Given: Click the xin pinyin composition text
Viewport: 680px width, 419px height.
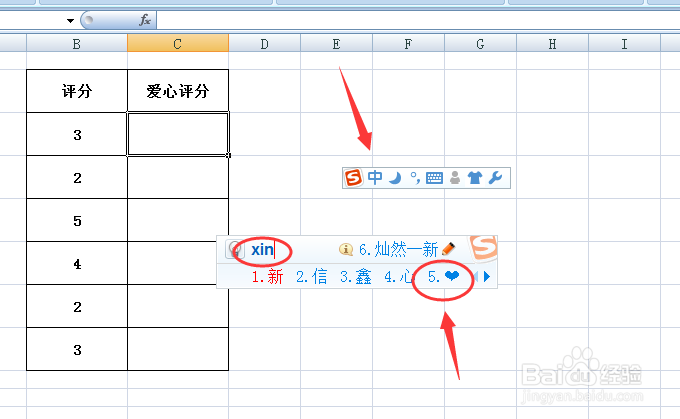Looking at the screenshot, I should [262, 249].
